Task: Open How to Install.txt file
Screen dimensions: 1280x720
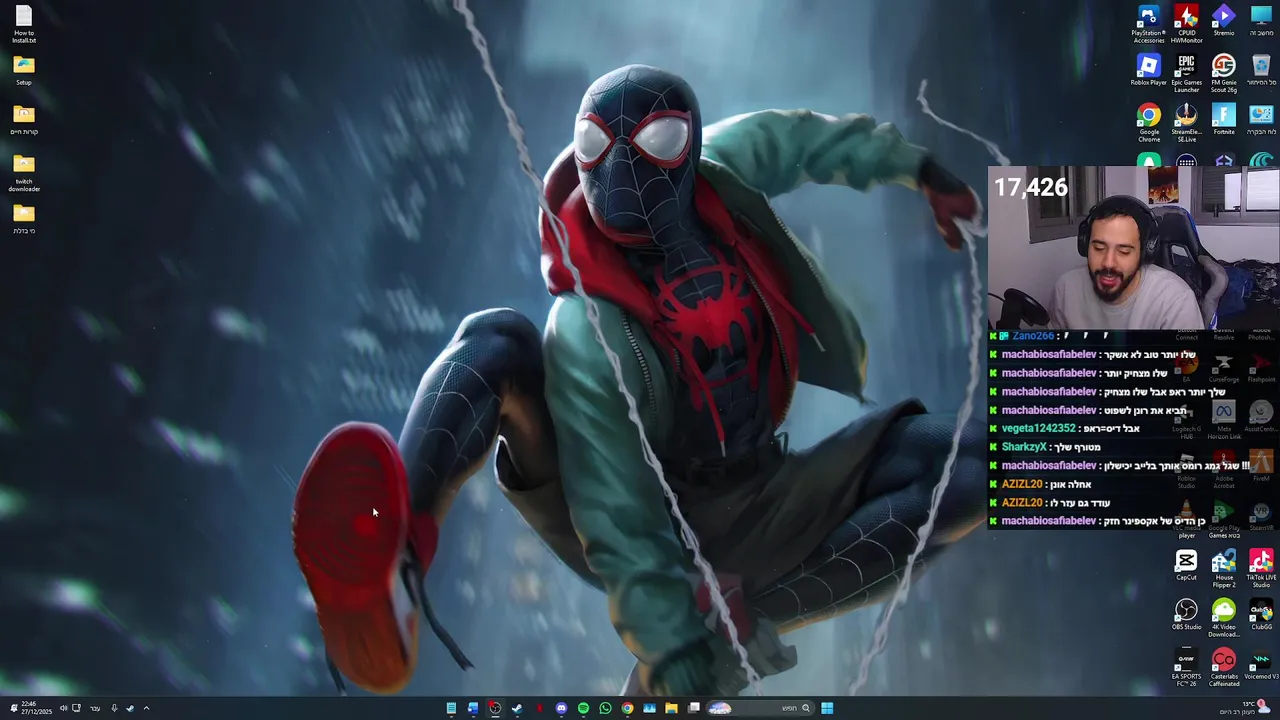Action: click(24, 24)
